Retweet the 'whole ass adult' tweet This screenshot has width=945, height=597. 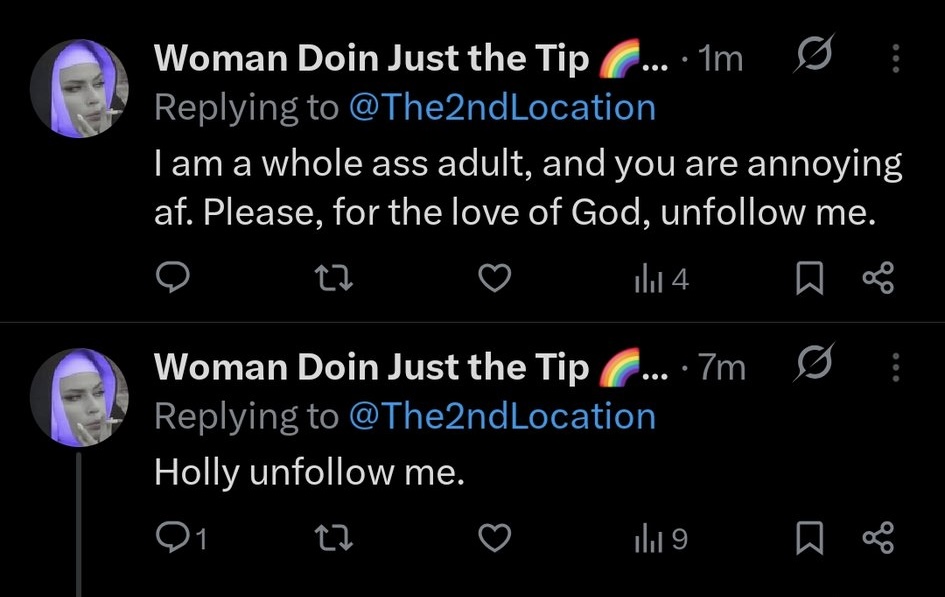coord(333,279)
